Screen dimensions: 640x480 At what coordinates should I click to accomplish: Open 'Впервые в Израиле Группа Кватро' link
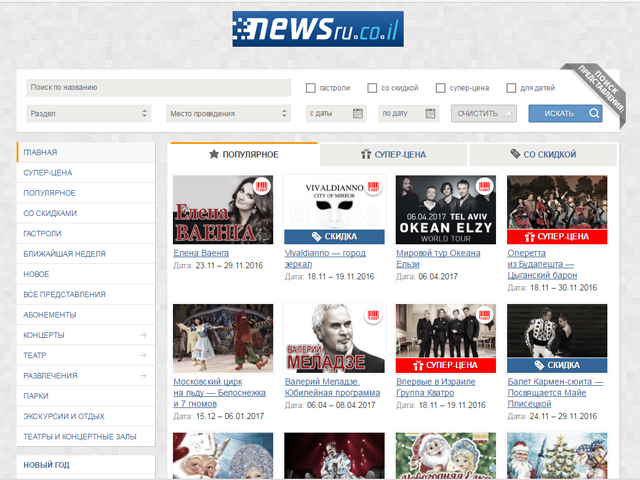436,387
